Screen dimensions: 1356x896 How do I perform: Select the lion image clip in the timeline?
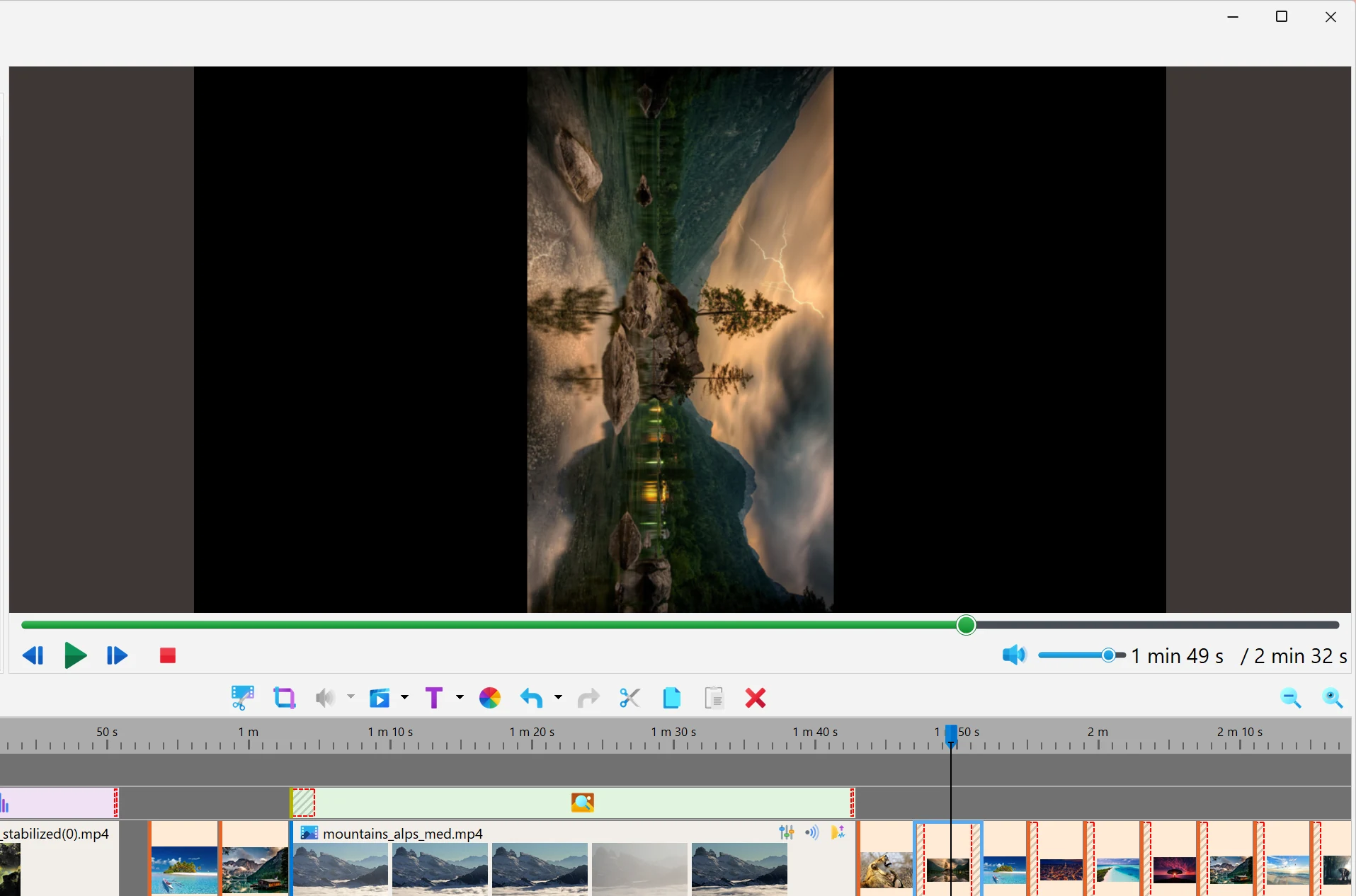[886, 870]
